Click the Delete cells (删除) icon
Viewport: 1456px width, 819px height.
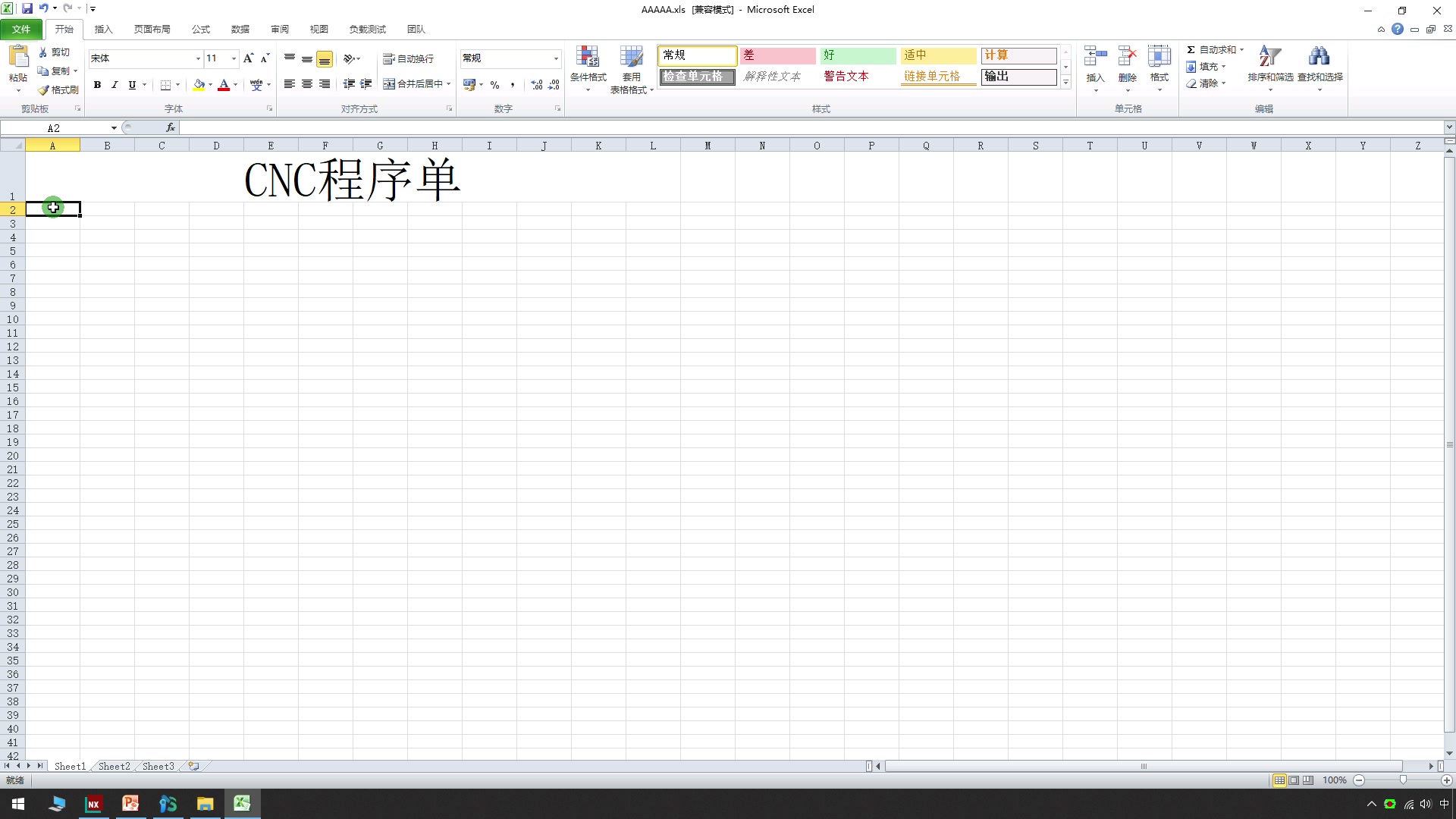coord(1128,56)
